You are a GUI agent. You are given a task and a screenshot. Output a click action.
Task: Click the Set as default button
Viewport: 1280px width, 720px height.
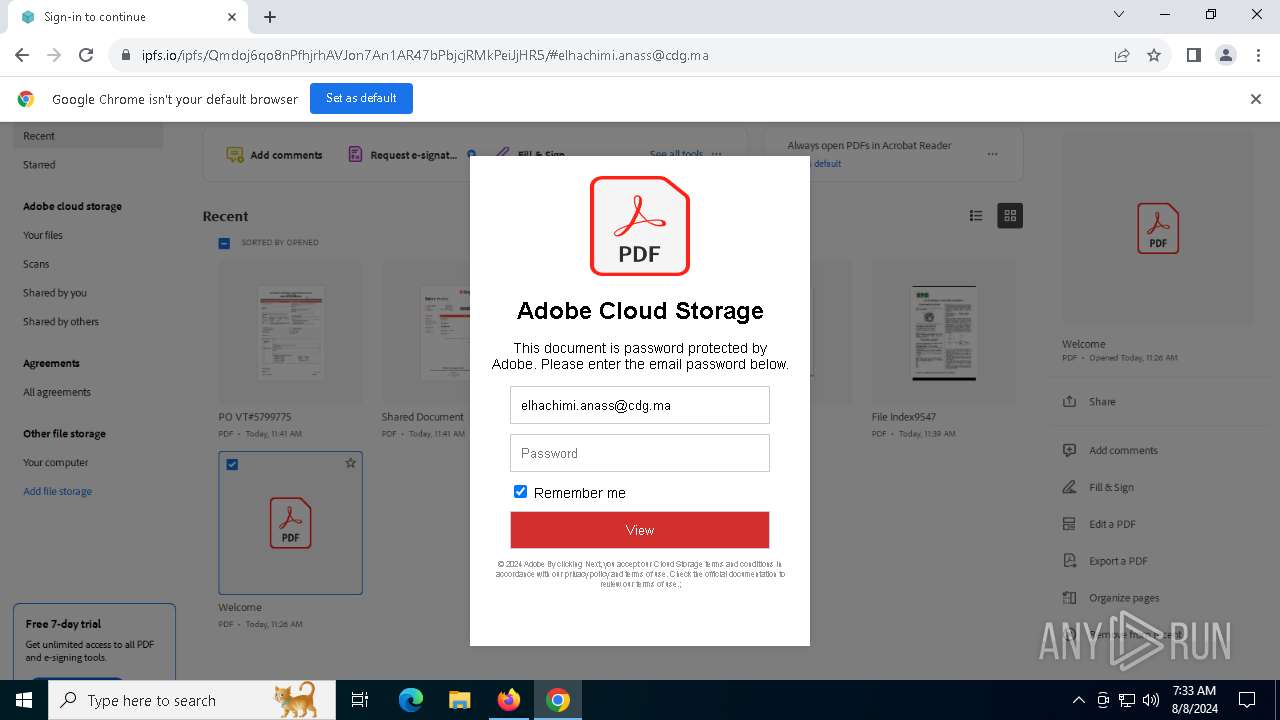pyautogui.click(x=361, y=98)
